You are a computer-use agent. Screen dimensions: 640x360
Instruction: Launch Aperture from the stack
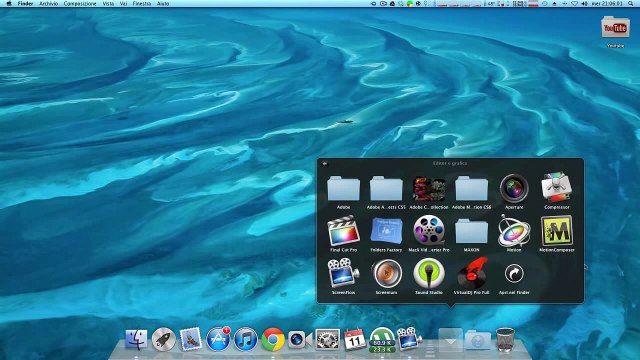(x=514, y=189)
